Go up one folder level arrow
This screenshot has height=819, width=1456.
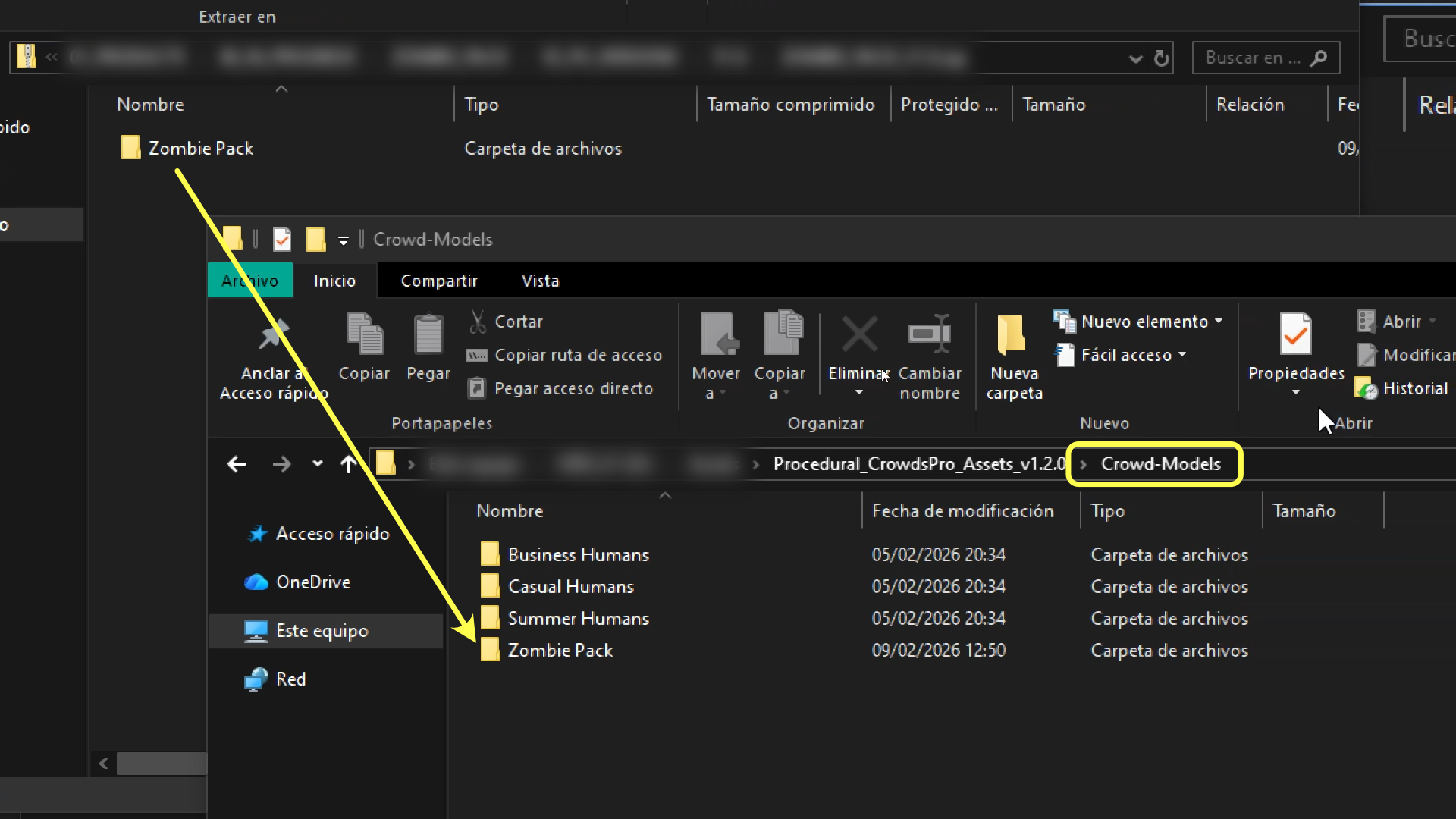coord(348,464)
